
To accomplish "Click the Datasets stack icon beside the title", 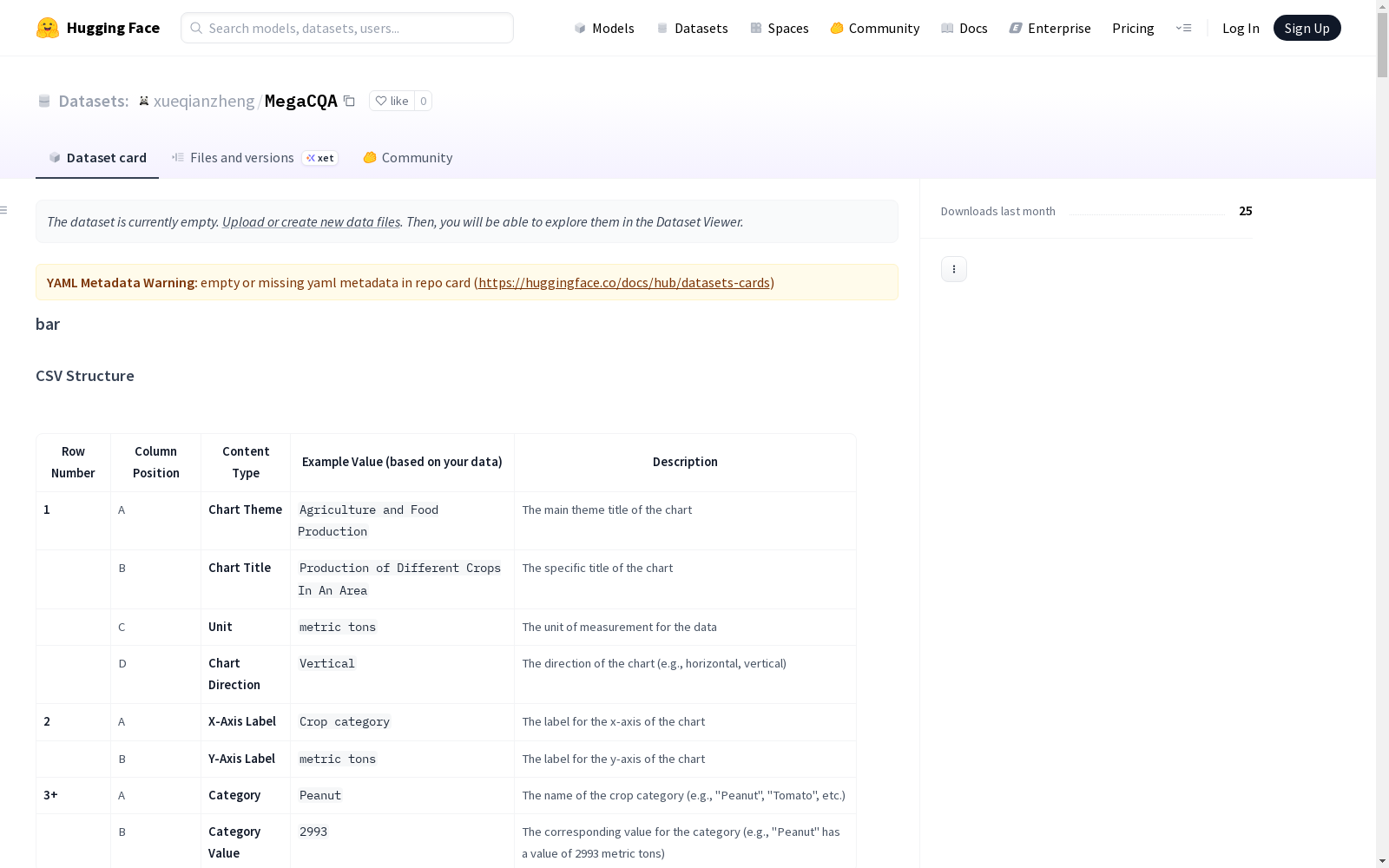I will (44, 101).
